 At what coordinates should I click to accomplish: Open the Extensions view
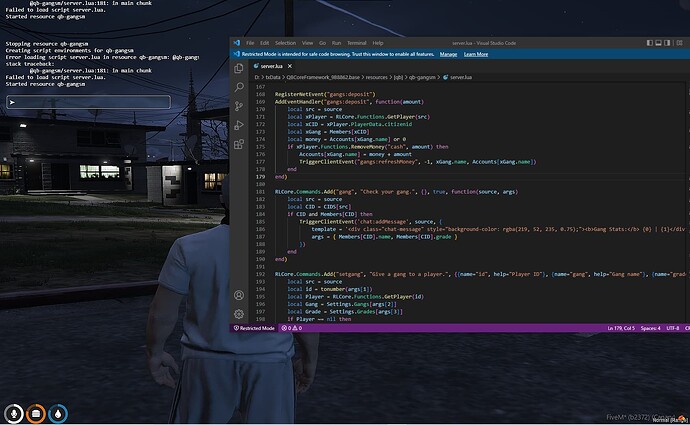tap(239, 146)
